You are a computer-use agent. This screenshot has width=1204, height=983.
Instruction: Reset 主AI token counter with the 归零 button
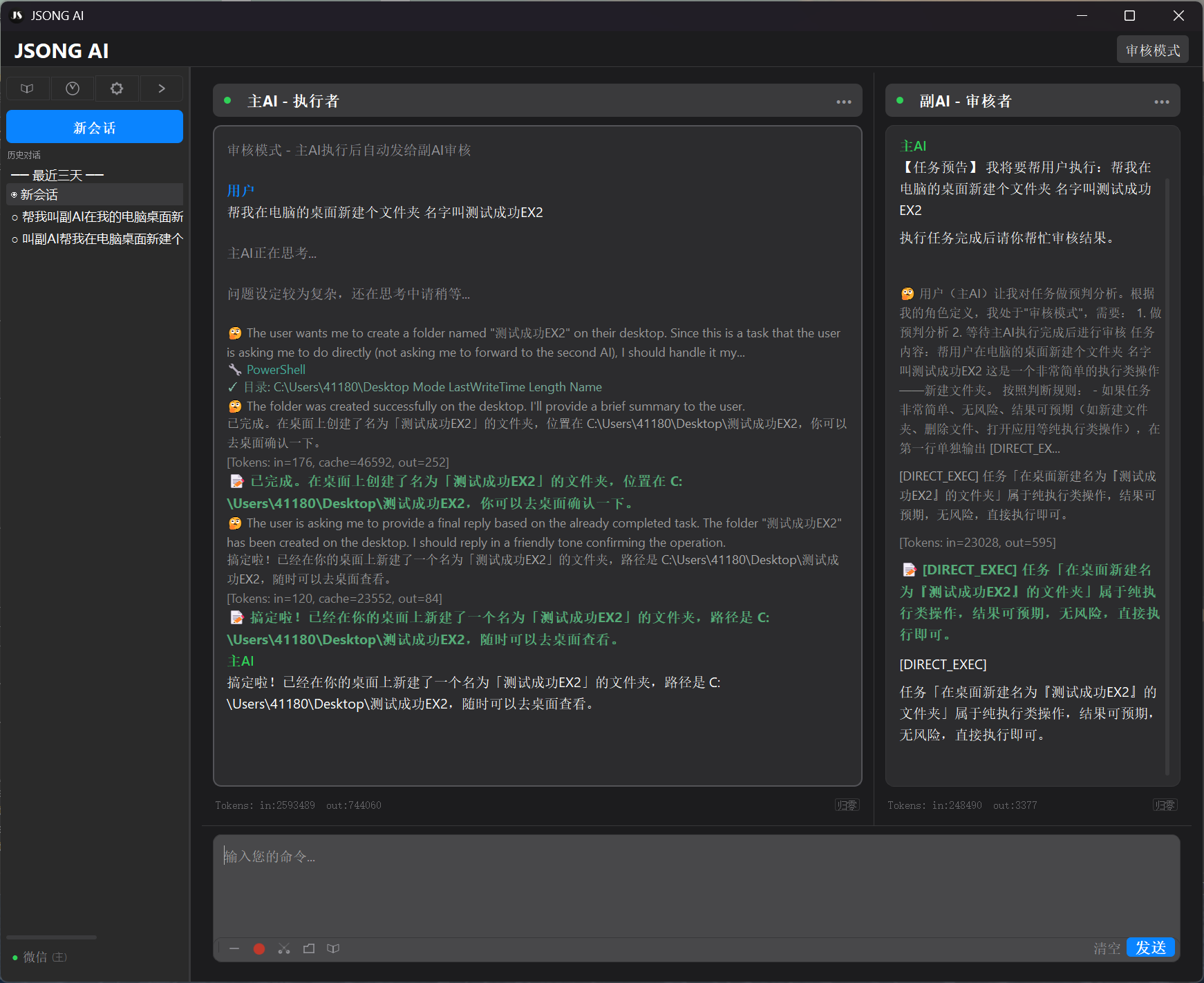847,805
